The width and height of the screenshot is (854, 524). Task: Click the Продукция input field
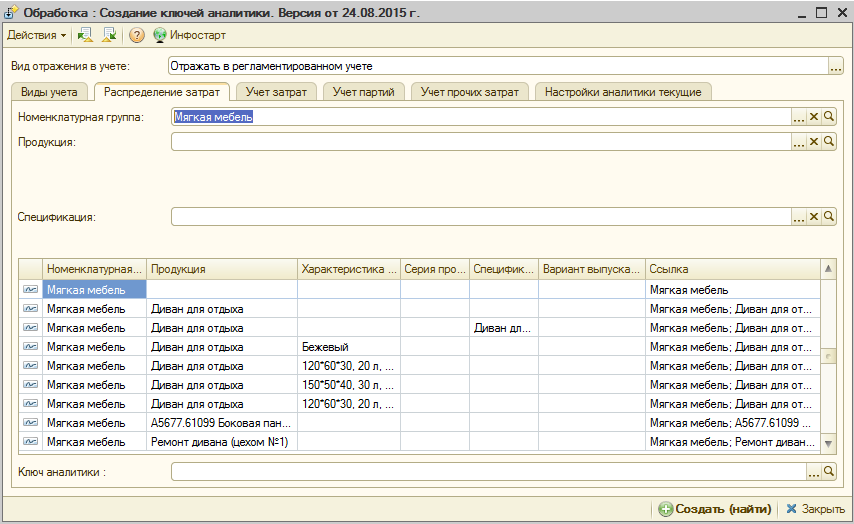[481, 142]
